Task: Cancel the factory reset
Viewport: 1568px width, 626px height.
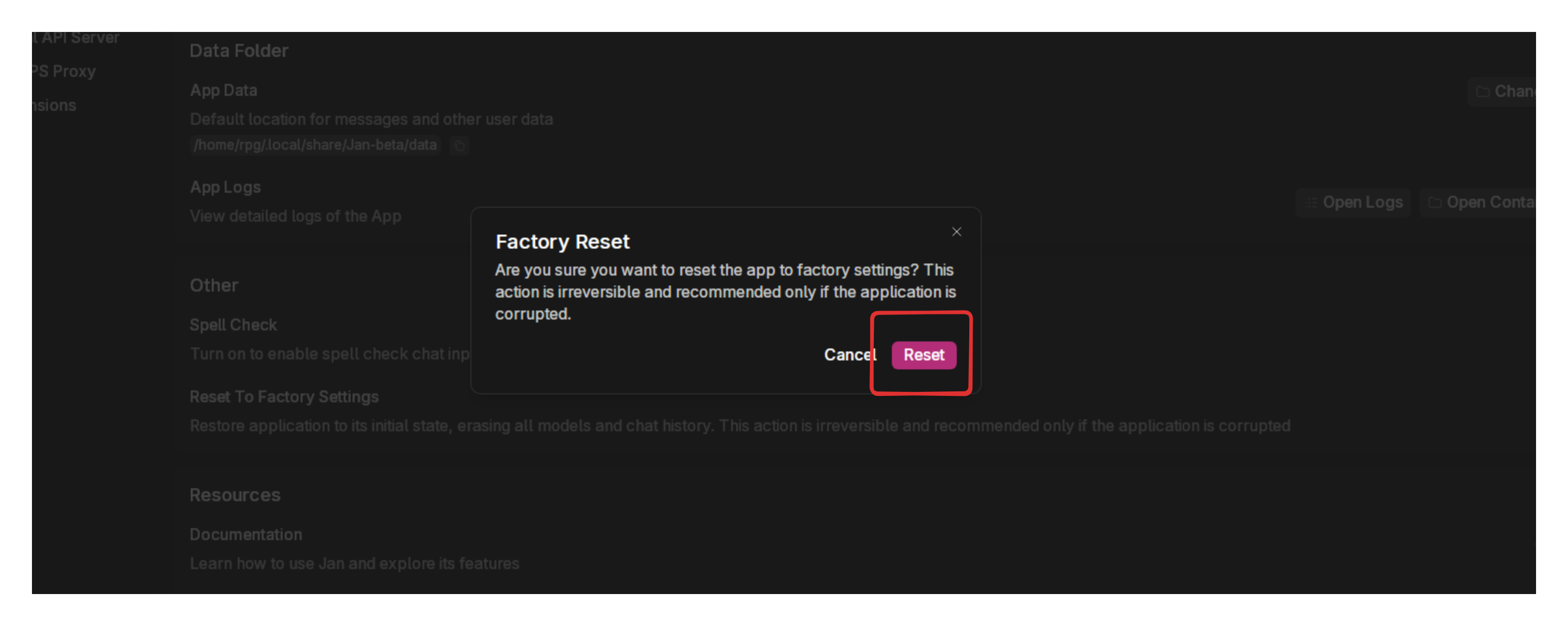Action: click(849, 355)
